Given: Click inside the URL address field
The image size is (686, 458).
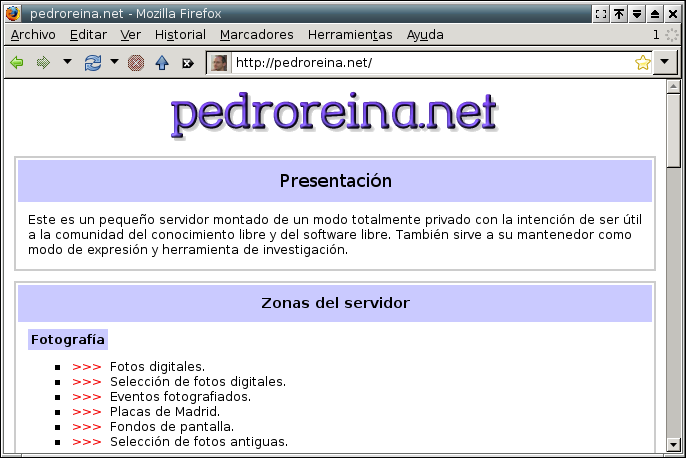Looking at the screenshot, I should coord(430,63).
